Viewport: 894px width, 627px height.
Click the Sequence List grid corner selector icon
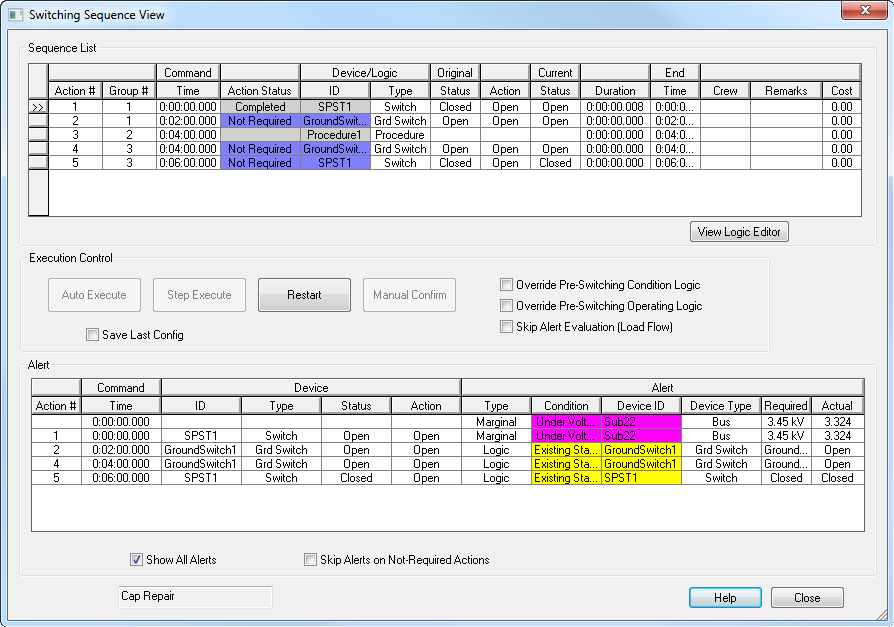point(38,80)
